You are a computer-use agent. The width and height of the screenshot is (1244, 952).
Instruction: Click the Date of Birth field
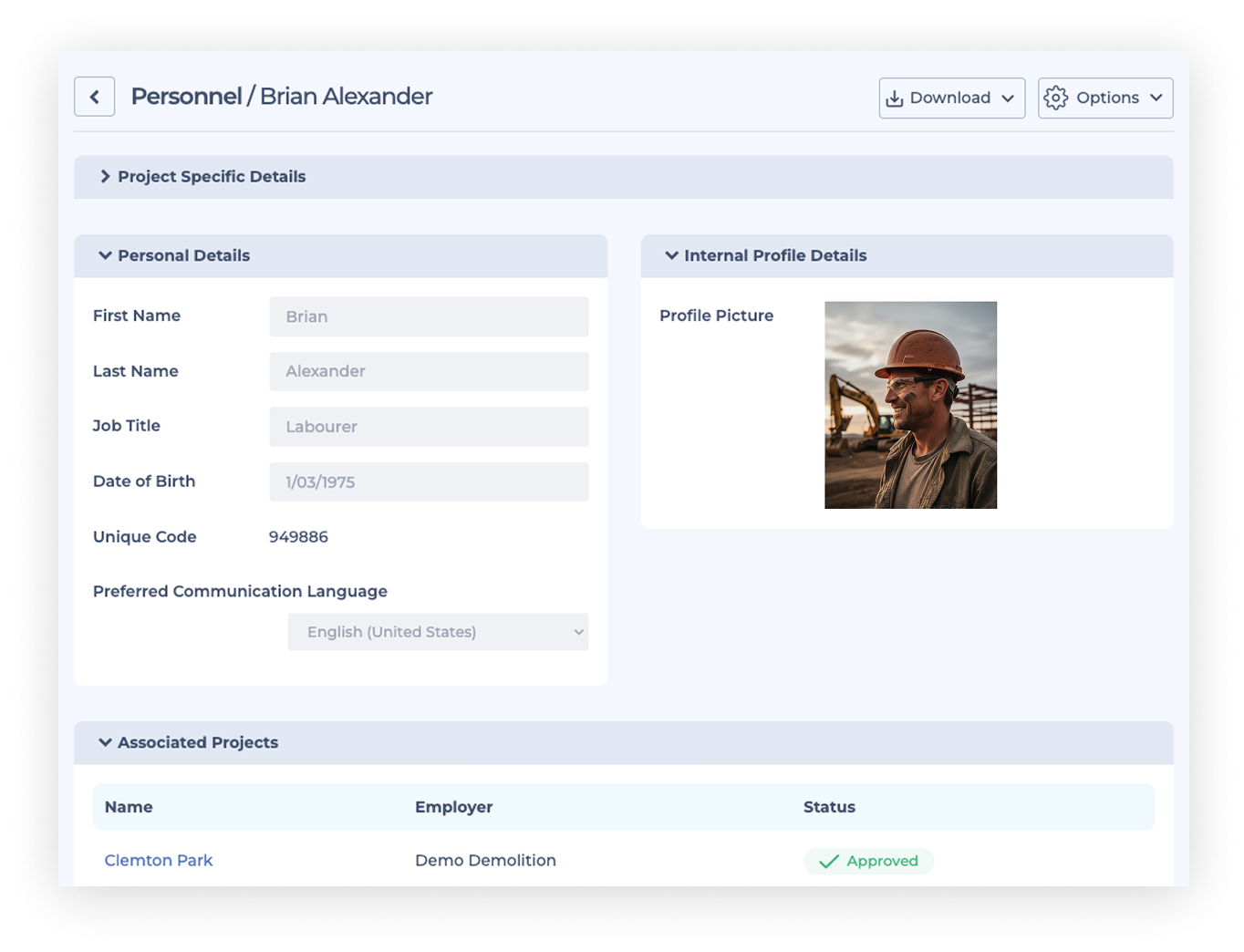429,481
